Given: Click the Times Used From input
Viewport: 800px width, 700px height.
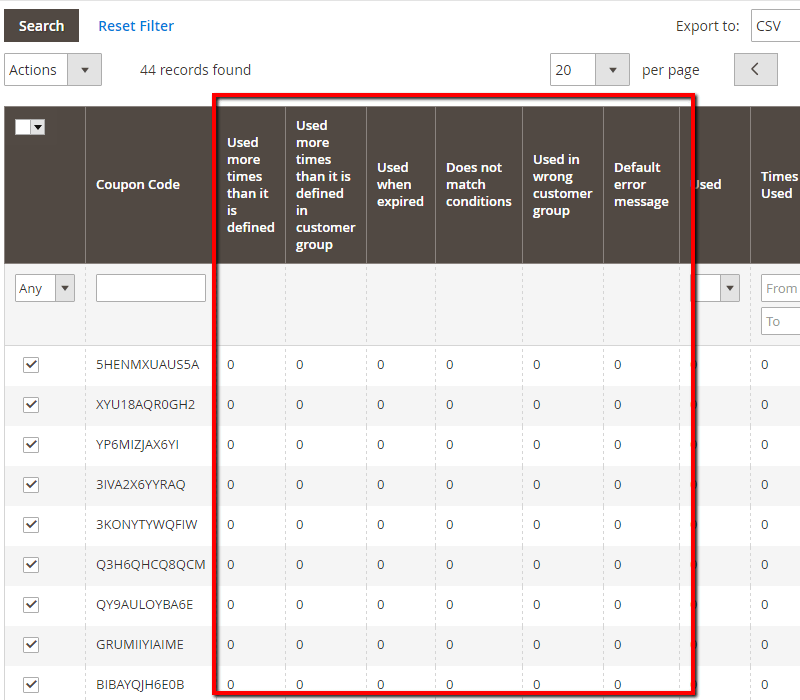Looking at the screenshot, I should (781, 288).
